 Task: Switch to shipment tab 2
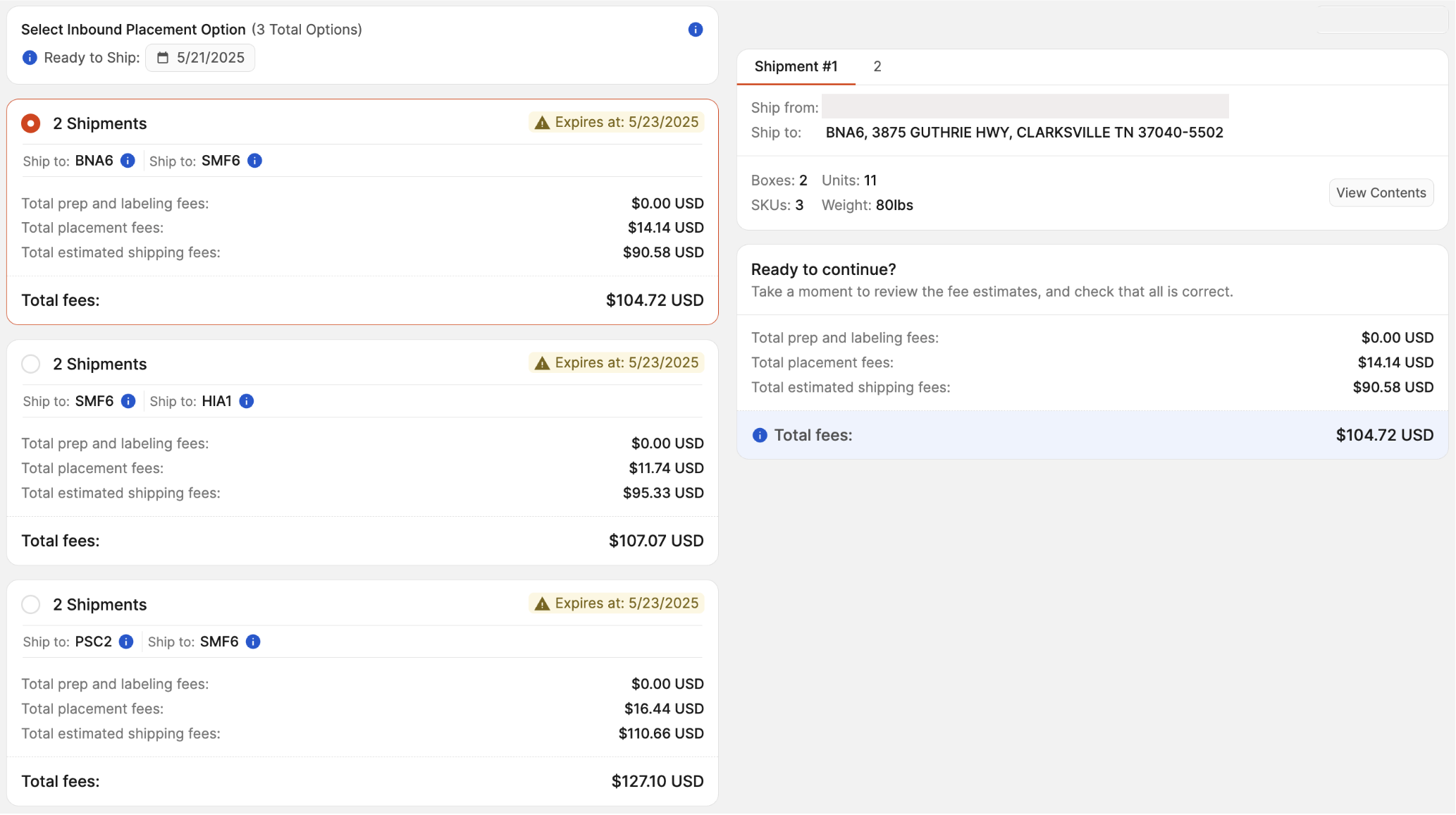[x=877, y=66]
